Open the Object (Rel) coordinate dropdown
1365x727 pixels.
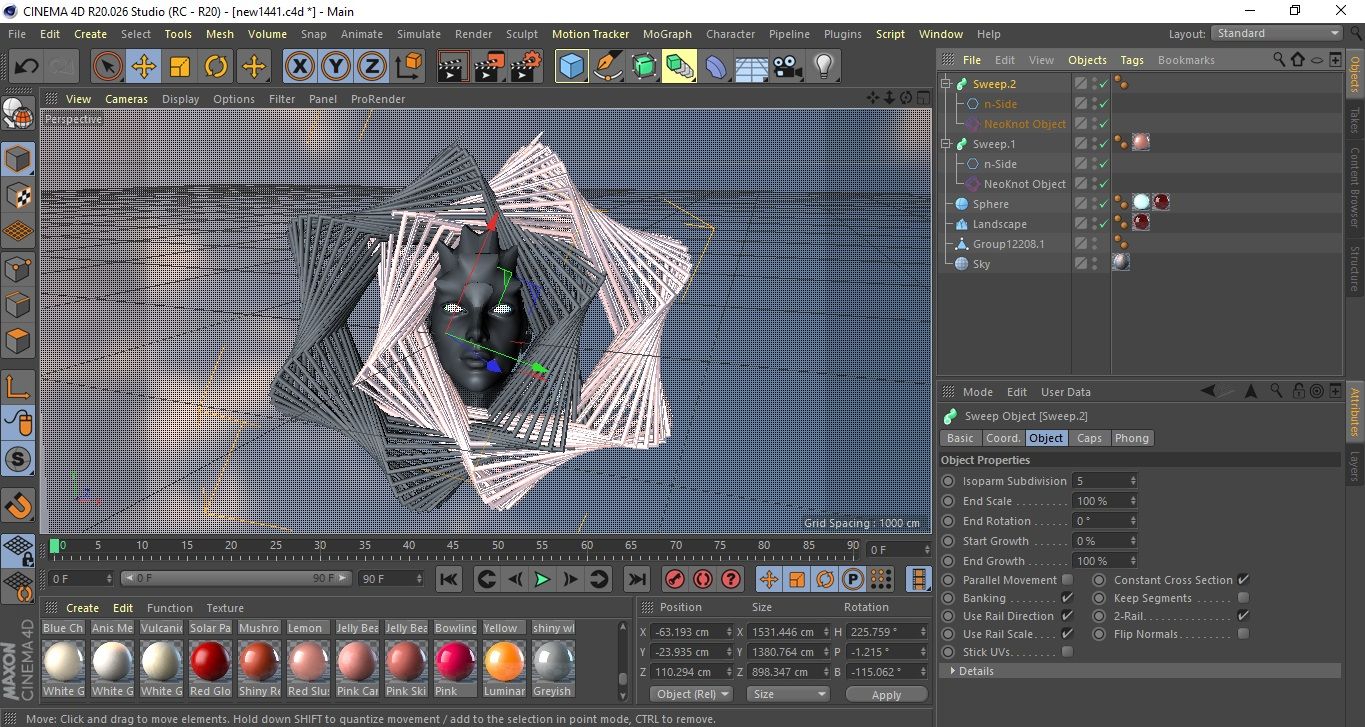[x=691, y=694]
